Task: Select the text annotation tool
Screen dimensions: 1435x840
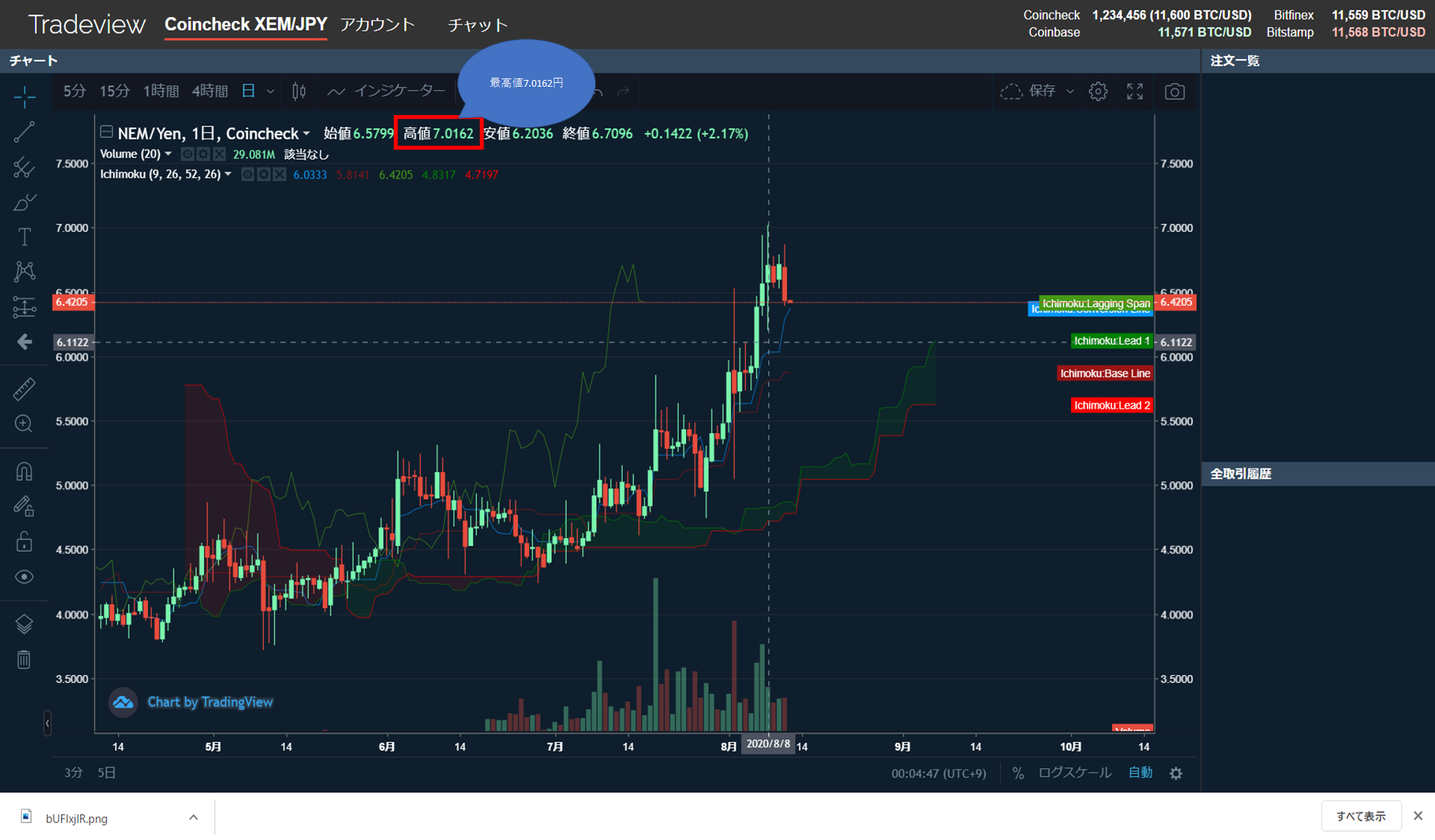Action: (x=24, y=237)
